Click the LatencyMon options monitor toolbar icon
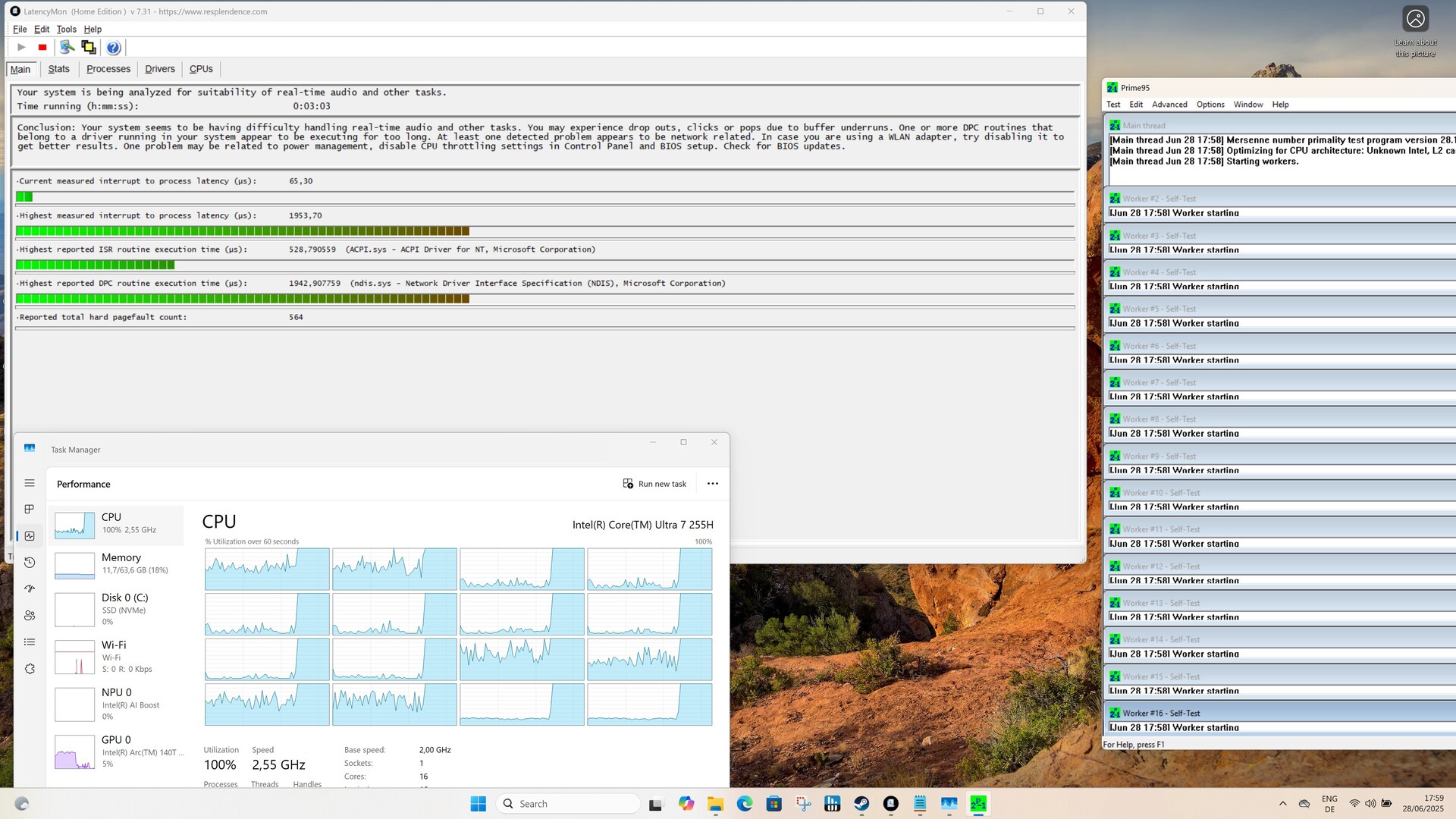 [x=89, y=48]
